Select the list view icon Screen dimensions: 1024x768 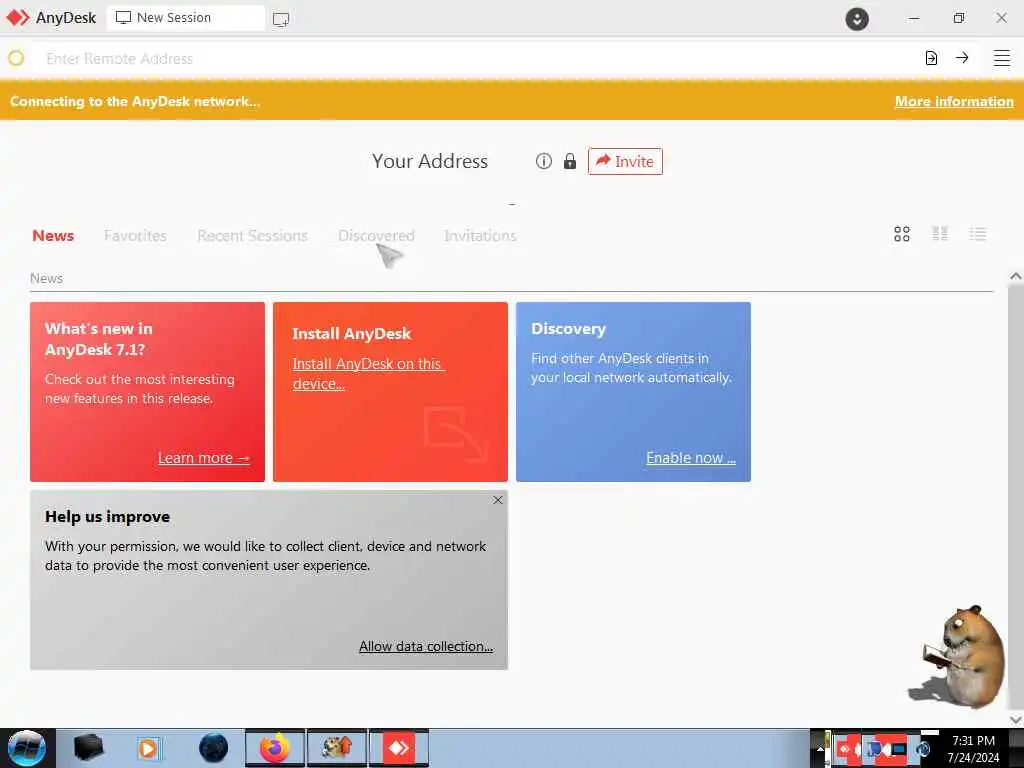tap(978, 234)
